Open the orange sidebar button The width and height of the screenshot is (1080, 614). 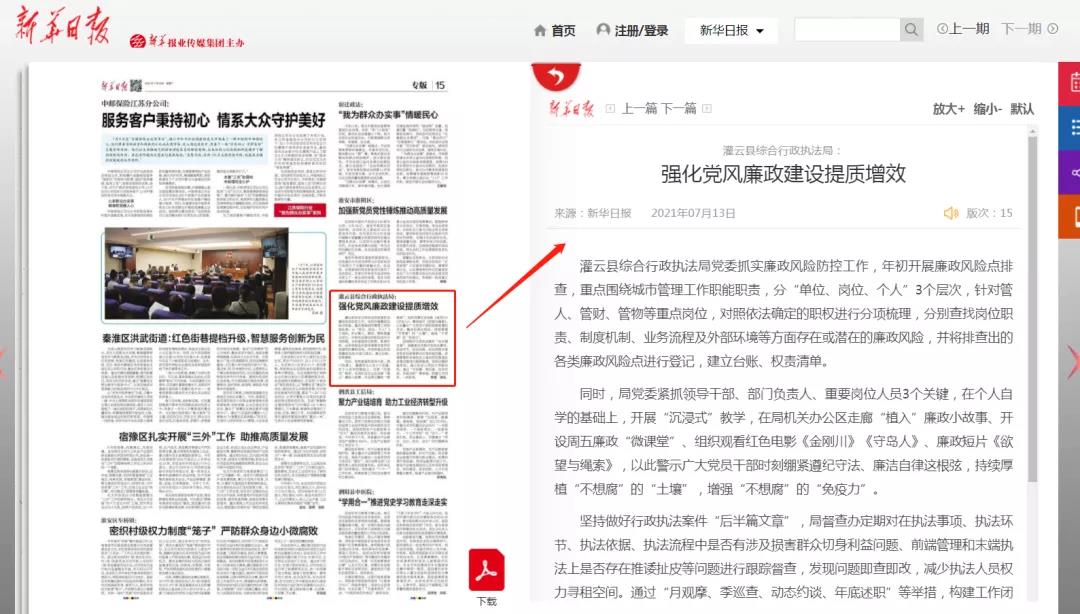pos(1070,216)
